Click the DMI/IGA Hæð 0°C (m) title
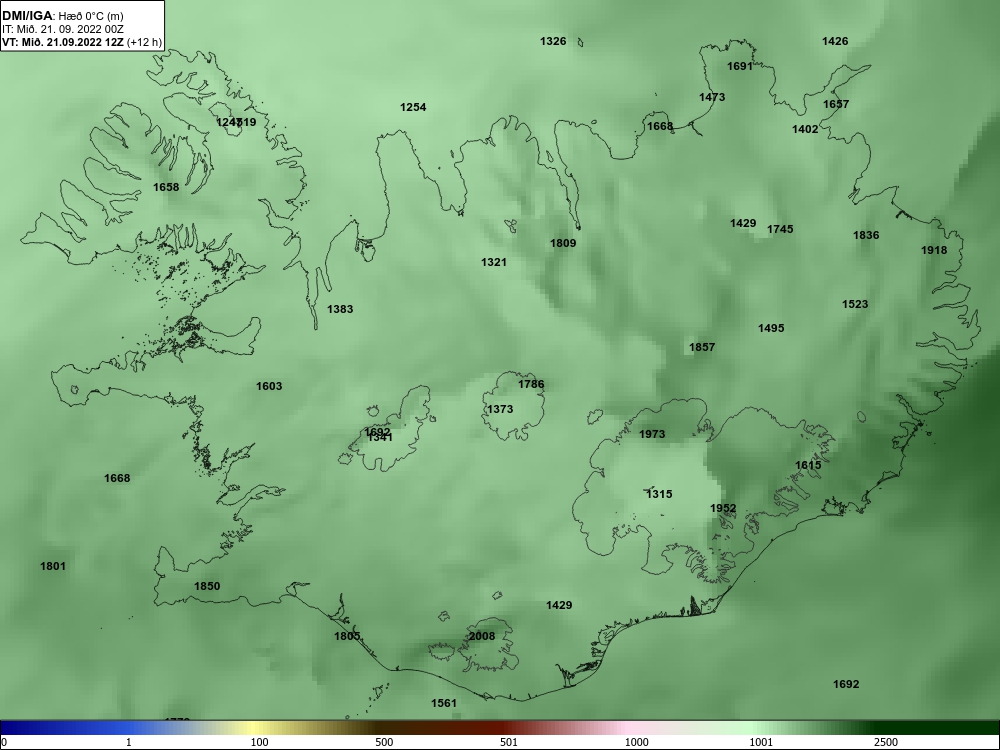Image resolution: width=1000 pixels, height=750 pixels. click(x=63, y=15)
